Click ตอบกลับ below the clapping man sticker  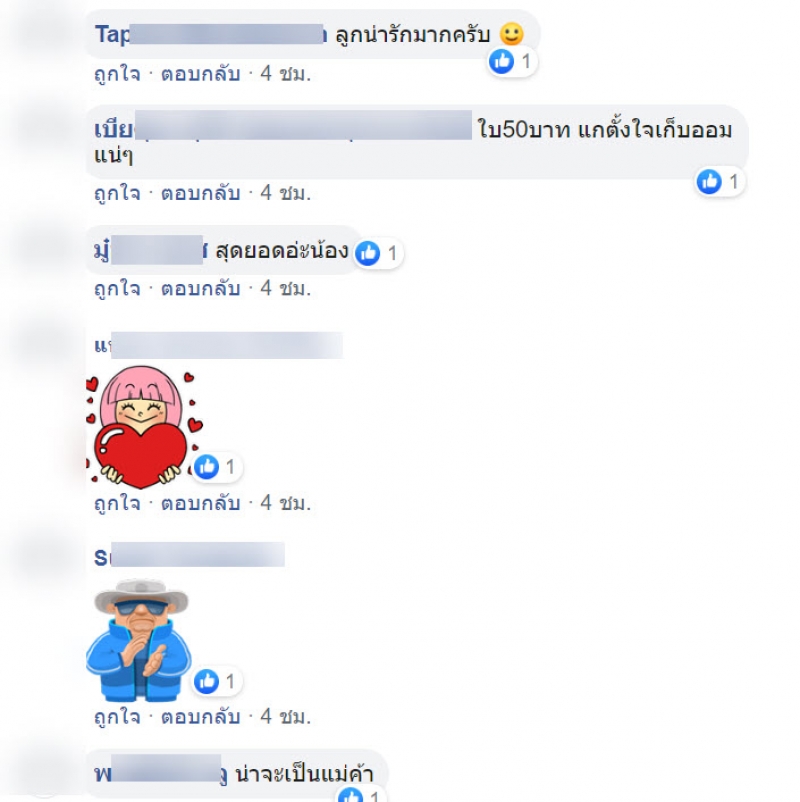click(x=201, y=717)
